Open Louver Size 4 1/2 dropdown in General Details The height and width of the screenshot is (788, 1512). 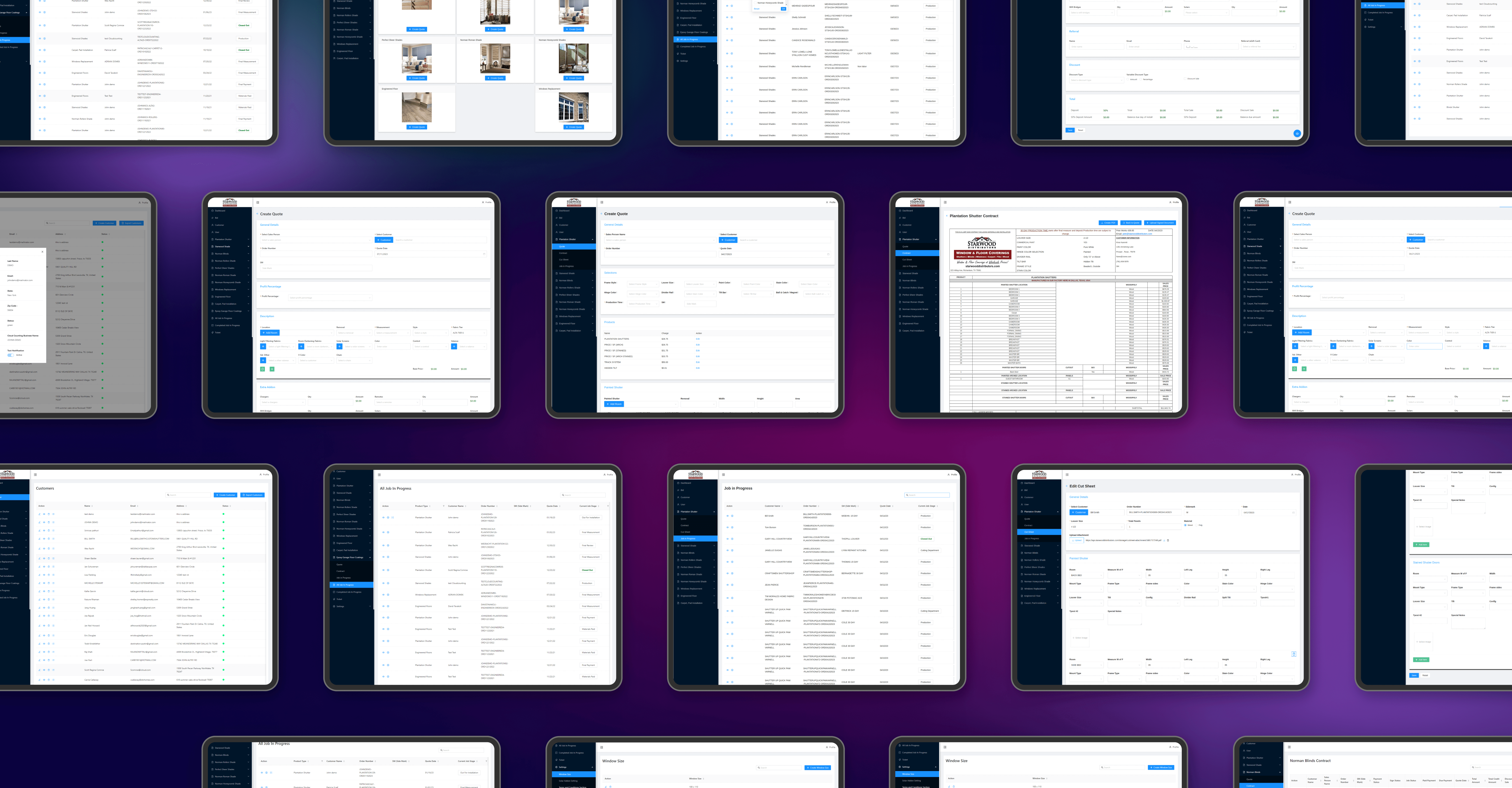pyautogui.click(x=1096, y=527)
